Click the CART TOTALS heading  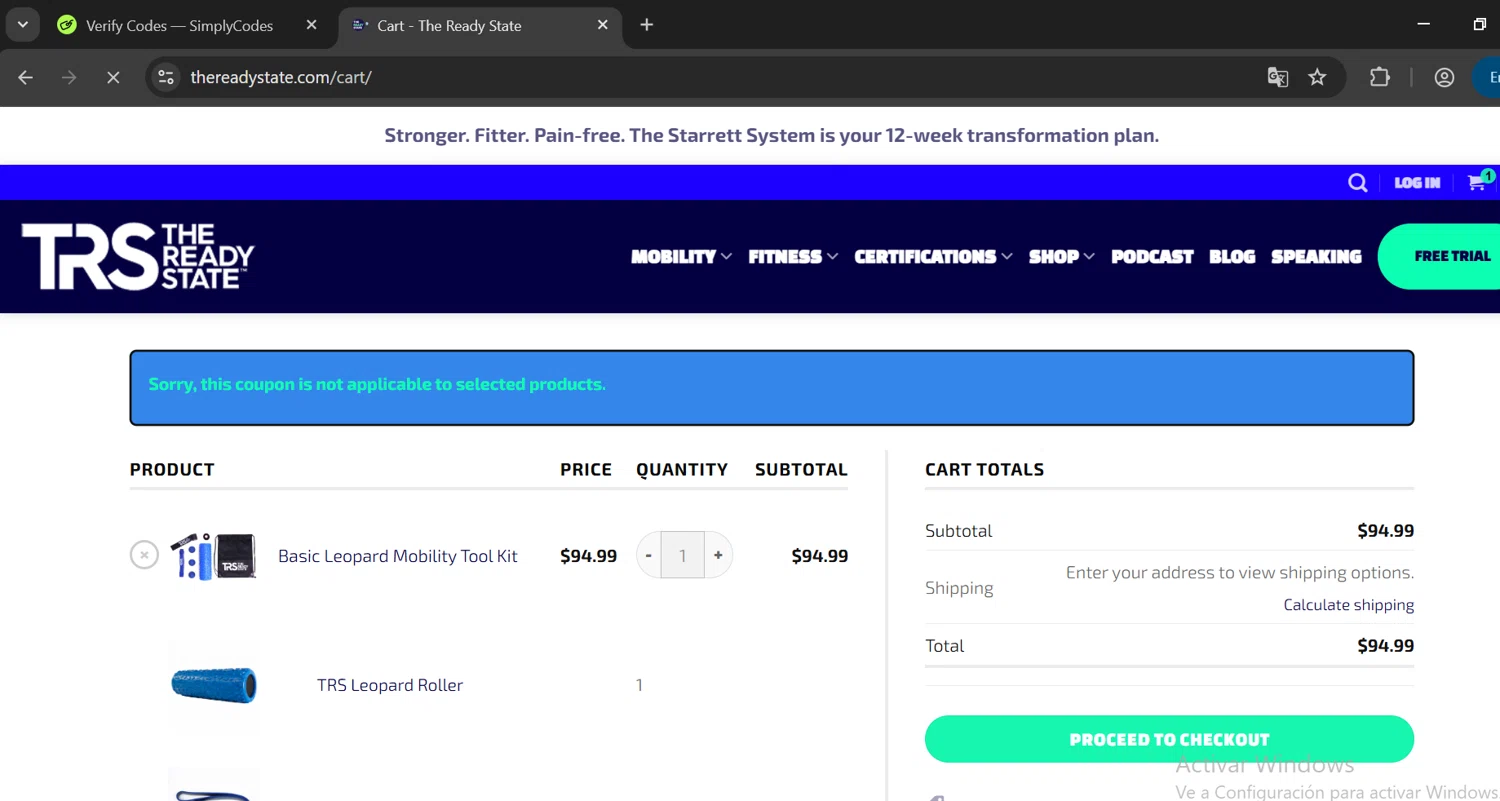984,469
